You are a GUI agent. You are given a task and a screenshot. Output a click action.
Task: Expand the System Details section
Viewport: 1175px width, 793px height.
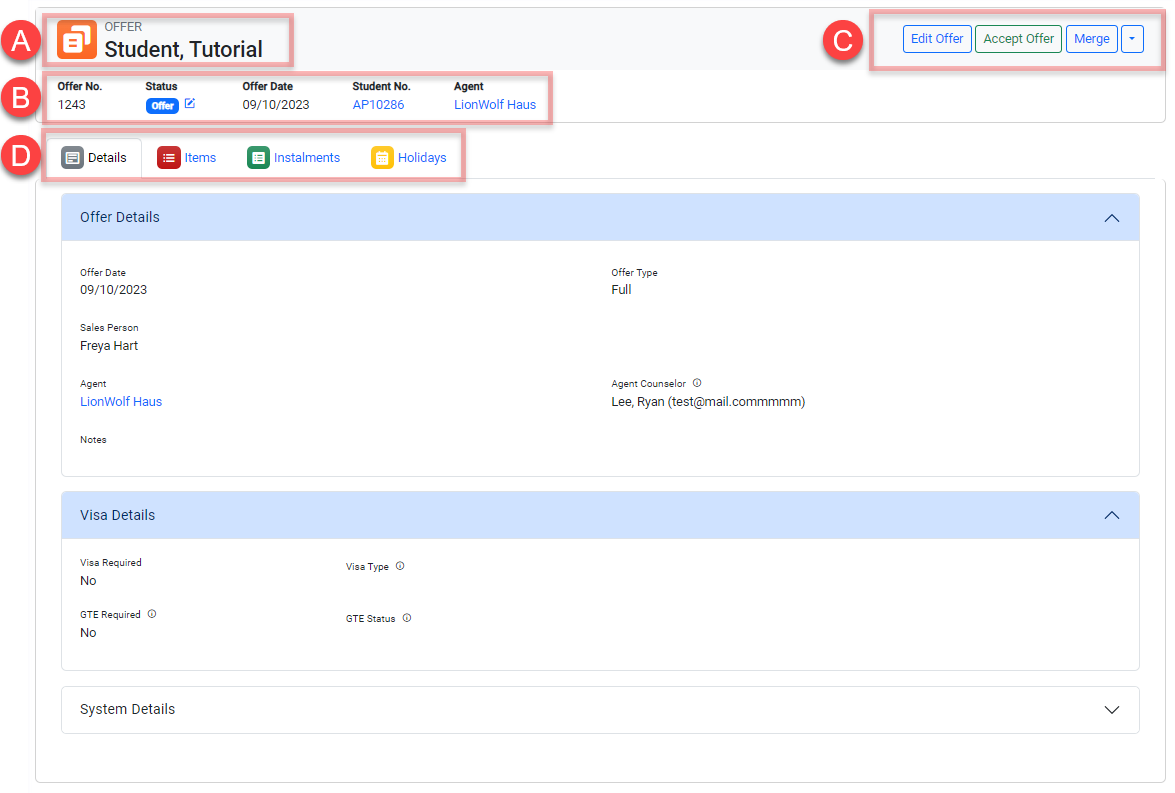point(1111,710)
